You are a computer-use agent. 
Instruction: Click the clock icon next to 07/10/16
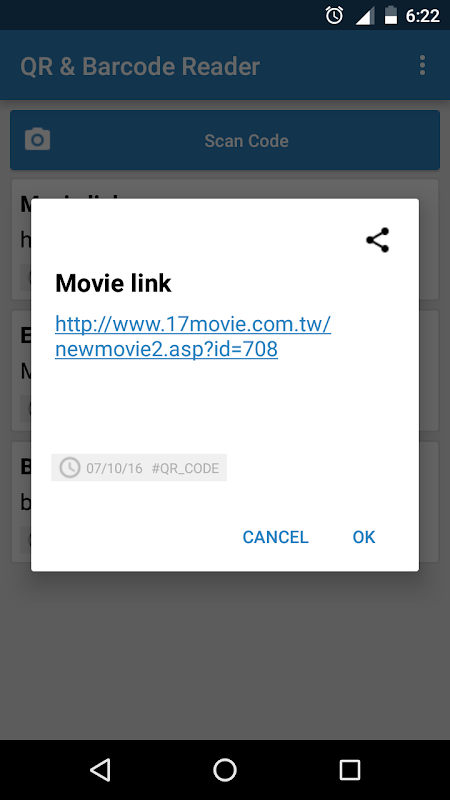point(70,468)
